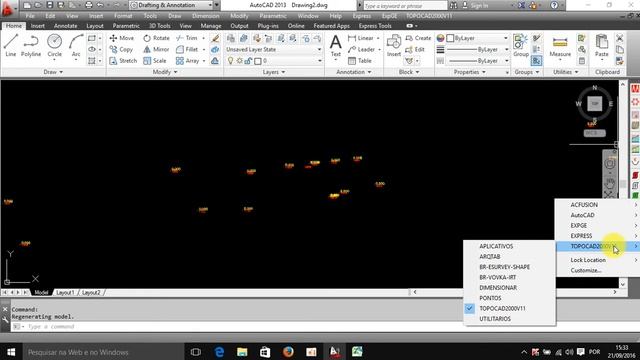
Task: Add a Linear dimension
Action: 361,38
